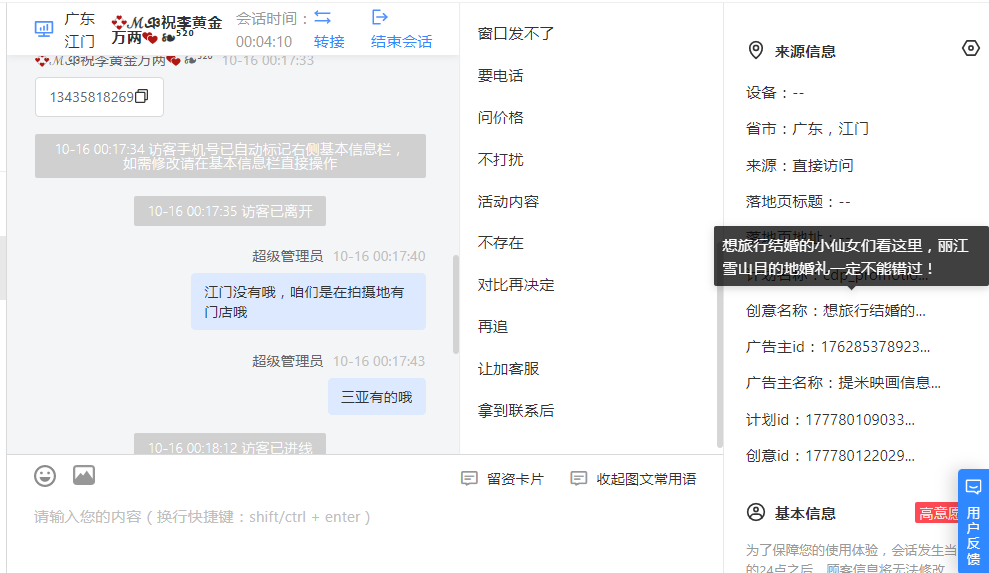The height and width of the screenshot is (573, 989).
Task: Select quick reply 对比再决定
Action: [516, 285]
